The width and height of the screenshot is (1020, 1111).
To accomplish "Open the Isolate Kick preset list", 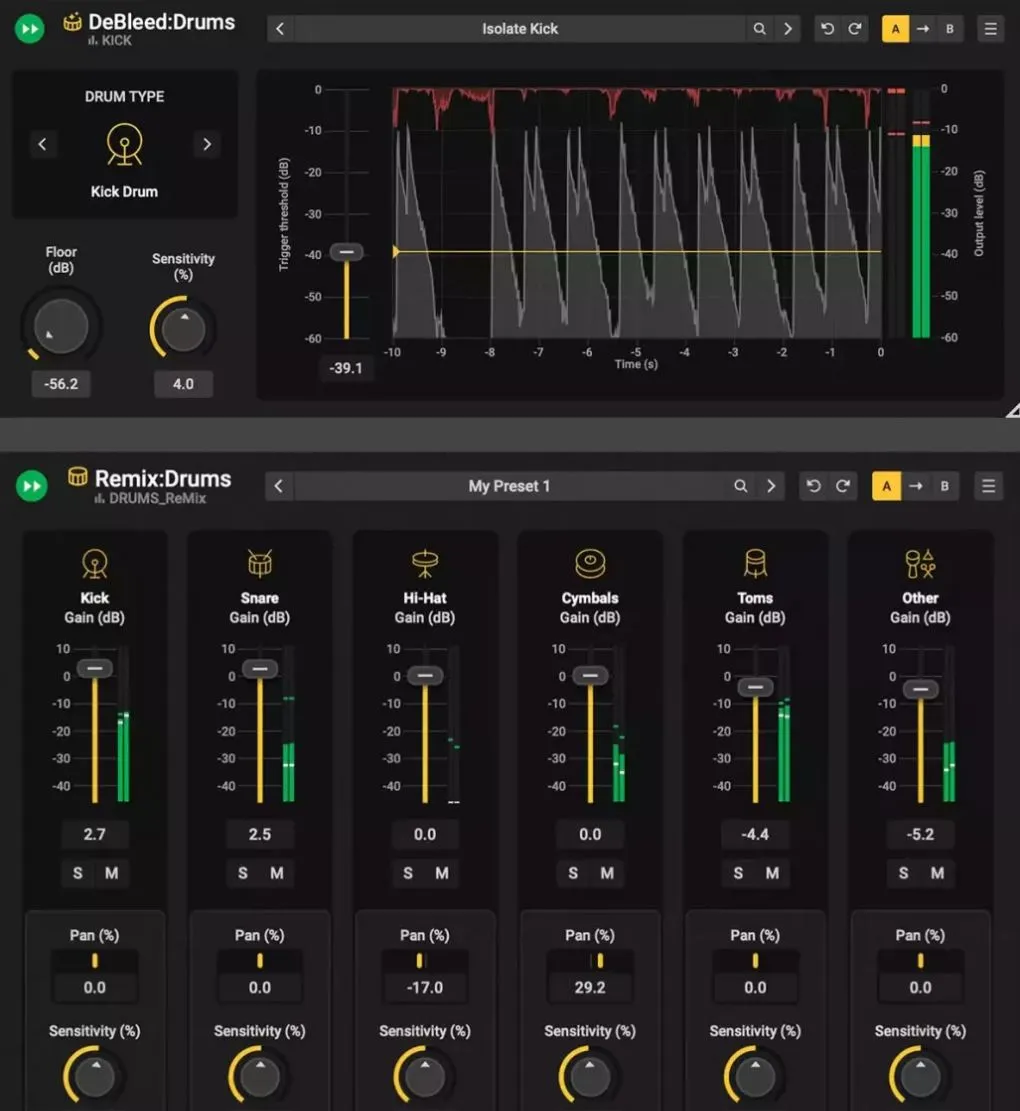I will point(520,29).
